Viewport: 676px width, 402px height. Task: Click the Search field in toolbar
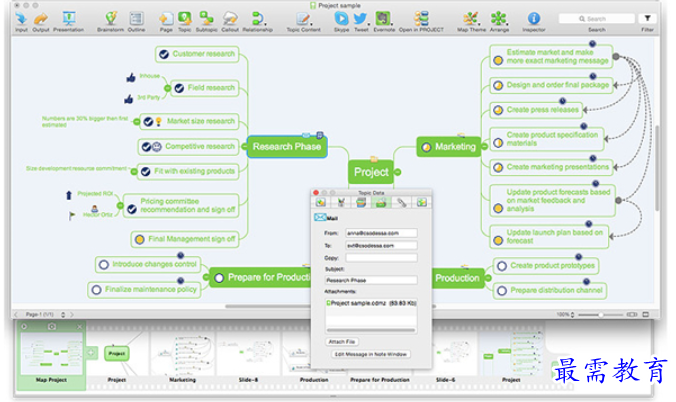click(597, 19)
